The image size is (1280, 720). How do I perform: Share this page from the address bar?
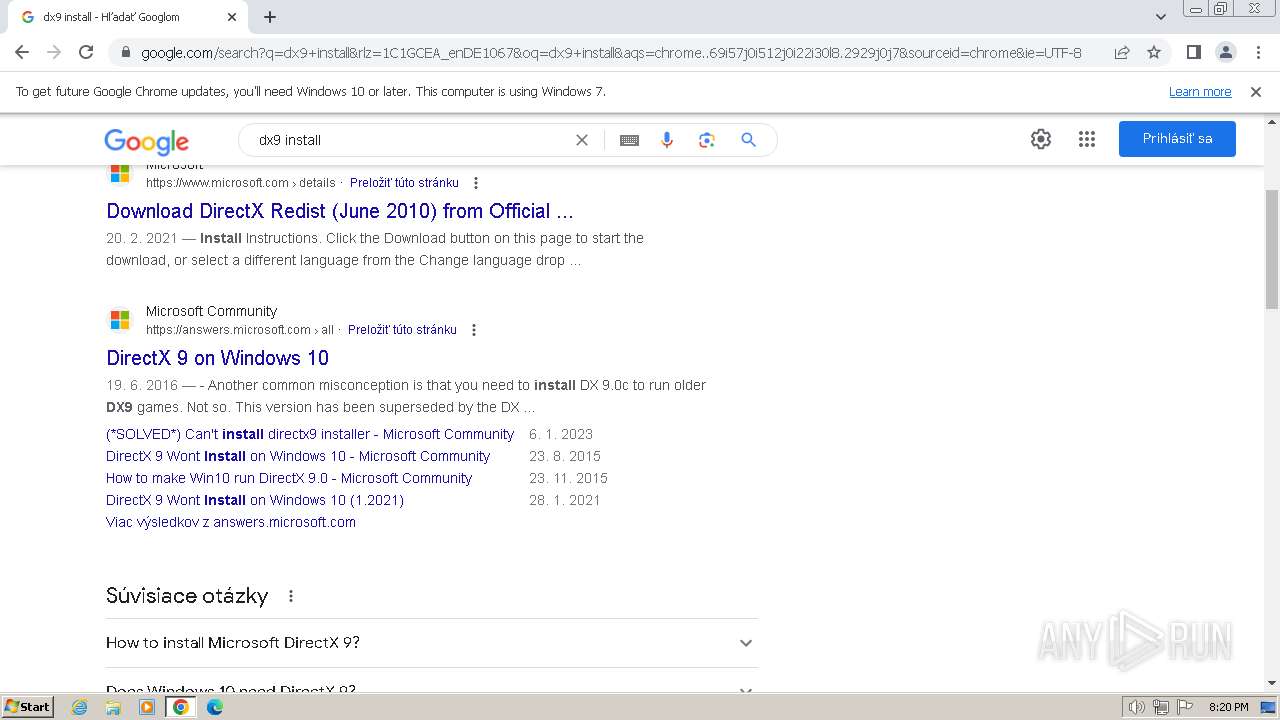(1122, 52)
